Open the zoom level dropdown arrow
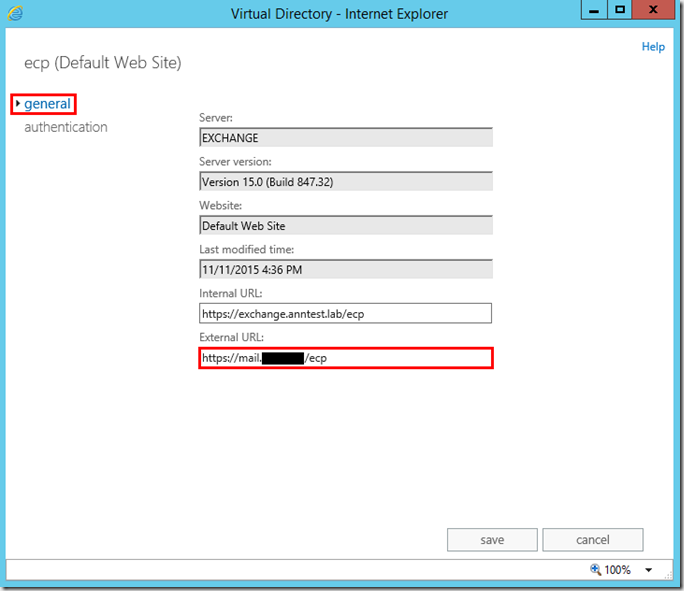Screen dimensions: 684x591 [x=648, y=570]
